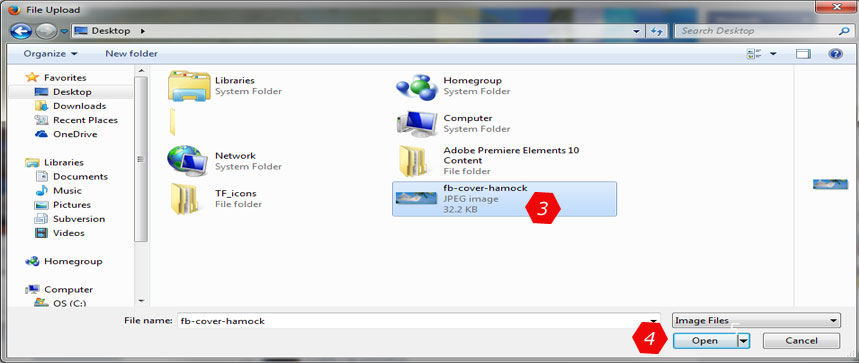Click the Cancel button
This screenshot has width=859, height=363.
801,341
